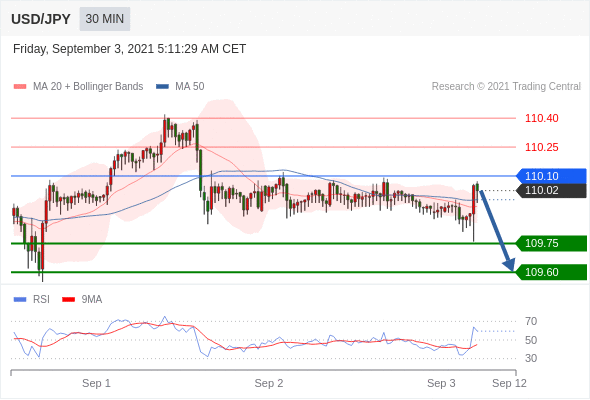Click the 110.10 blue pivot price tag
The width and height of the screenshot is (590, 400).
click(x=551, y=176)
